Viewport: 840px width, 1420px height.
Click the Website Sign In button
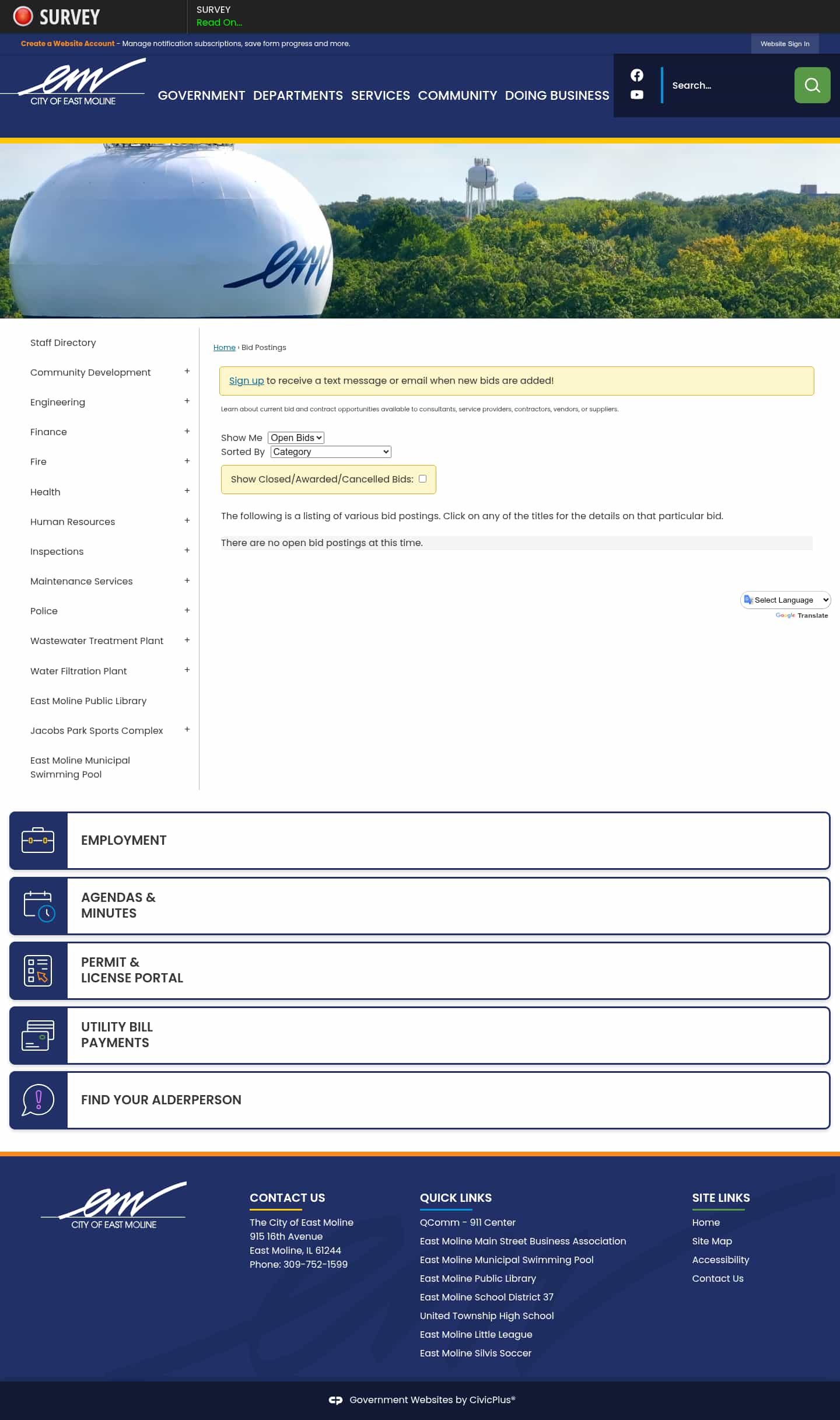(785, 44)
